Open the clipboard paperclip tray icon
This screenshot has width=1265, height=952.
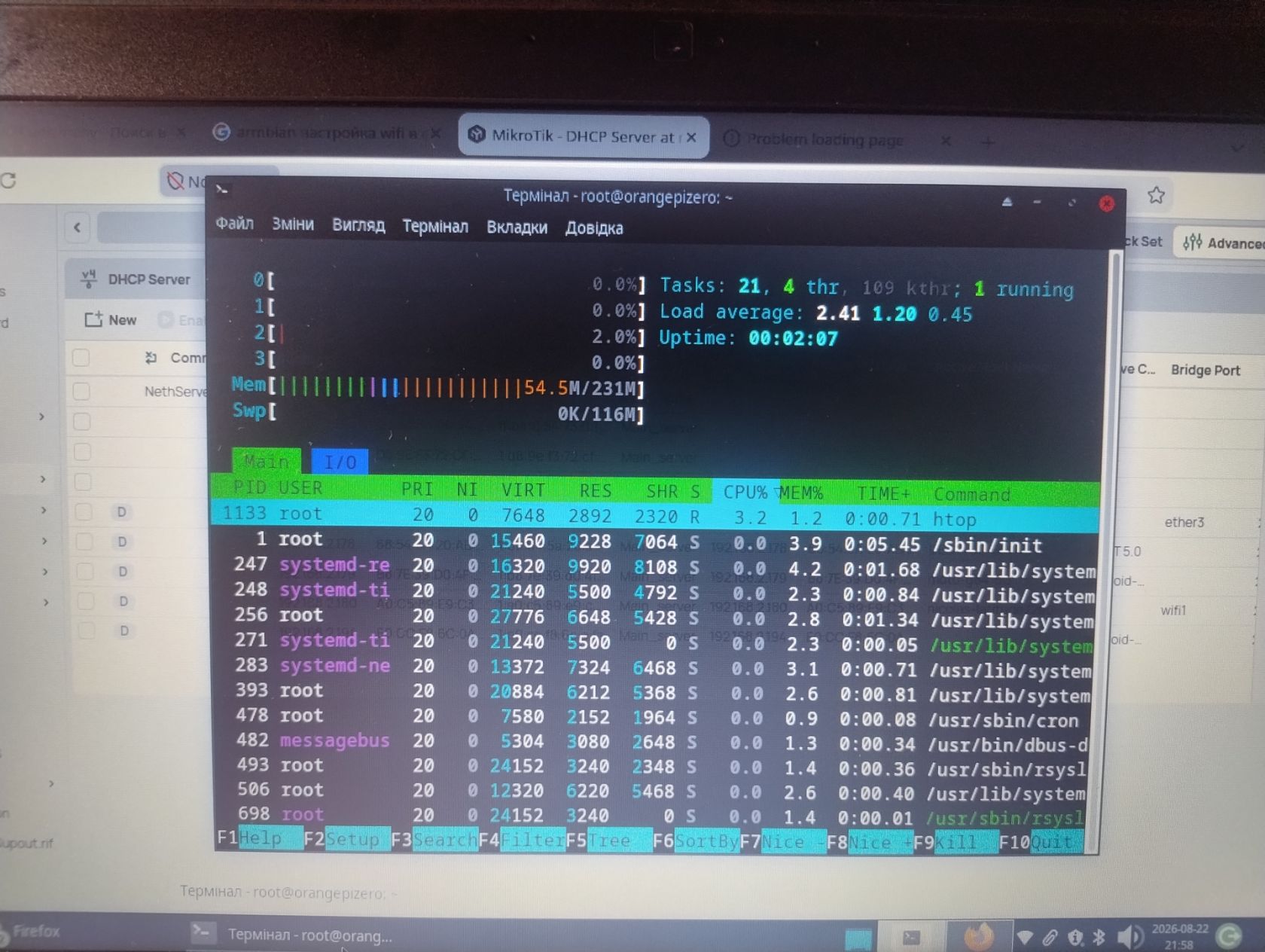pyautogui.click(x=1050, y=937)
